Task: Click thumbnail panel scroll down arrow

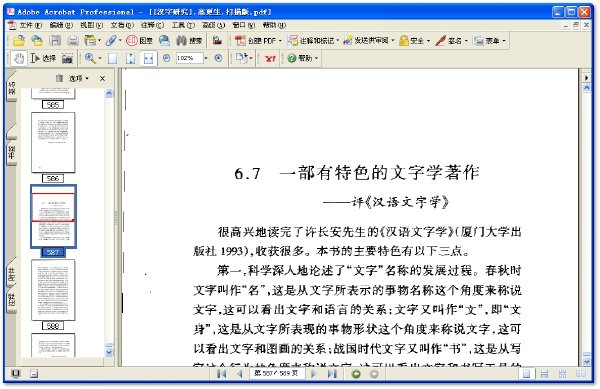Action: 109,352
